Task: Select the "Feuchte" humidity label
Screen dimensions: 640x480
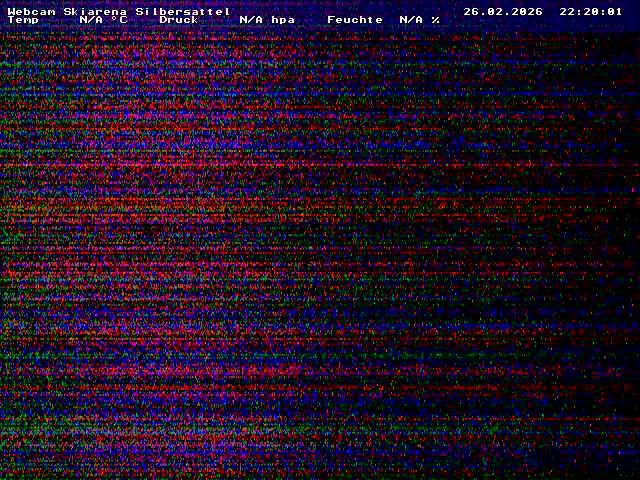Action: coord(355,20)
